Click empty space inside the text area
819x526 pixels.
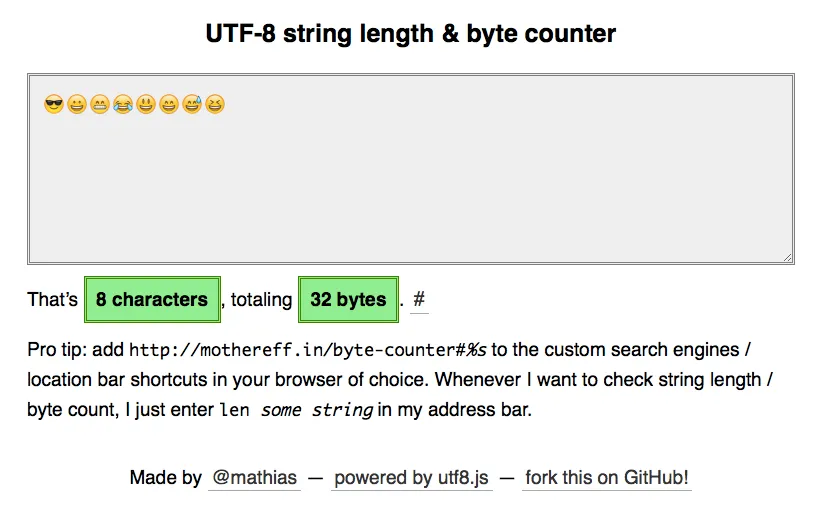tap(410, 190)
